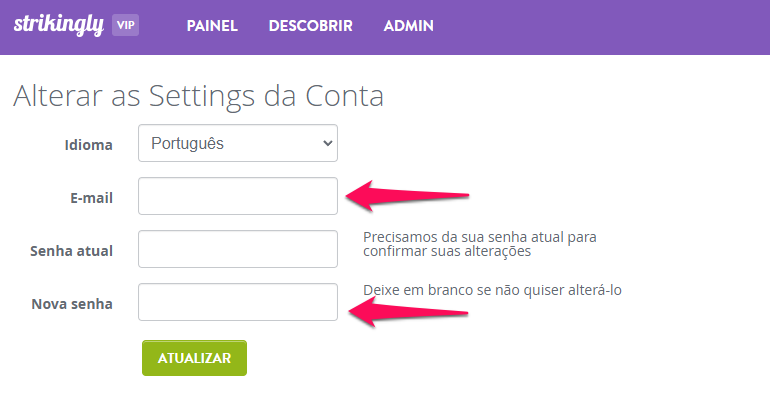Focus the E-mail input field
Viewport: 770px width, 418px height.
click(x=238, y=196)
